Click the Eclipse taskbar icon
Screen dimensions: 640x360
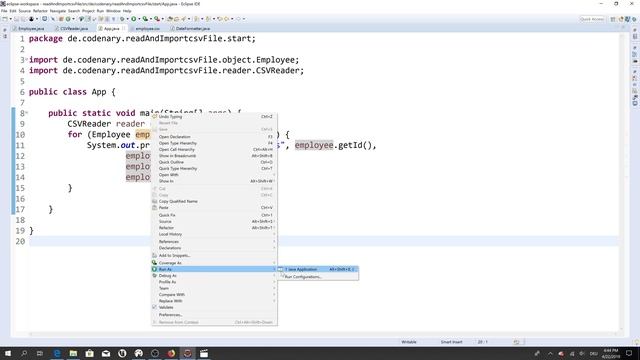click(187, 353)
